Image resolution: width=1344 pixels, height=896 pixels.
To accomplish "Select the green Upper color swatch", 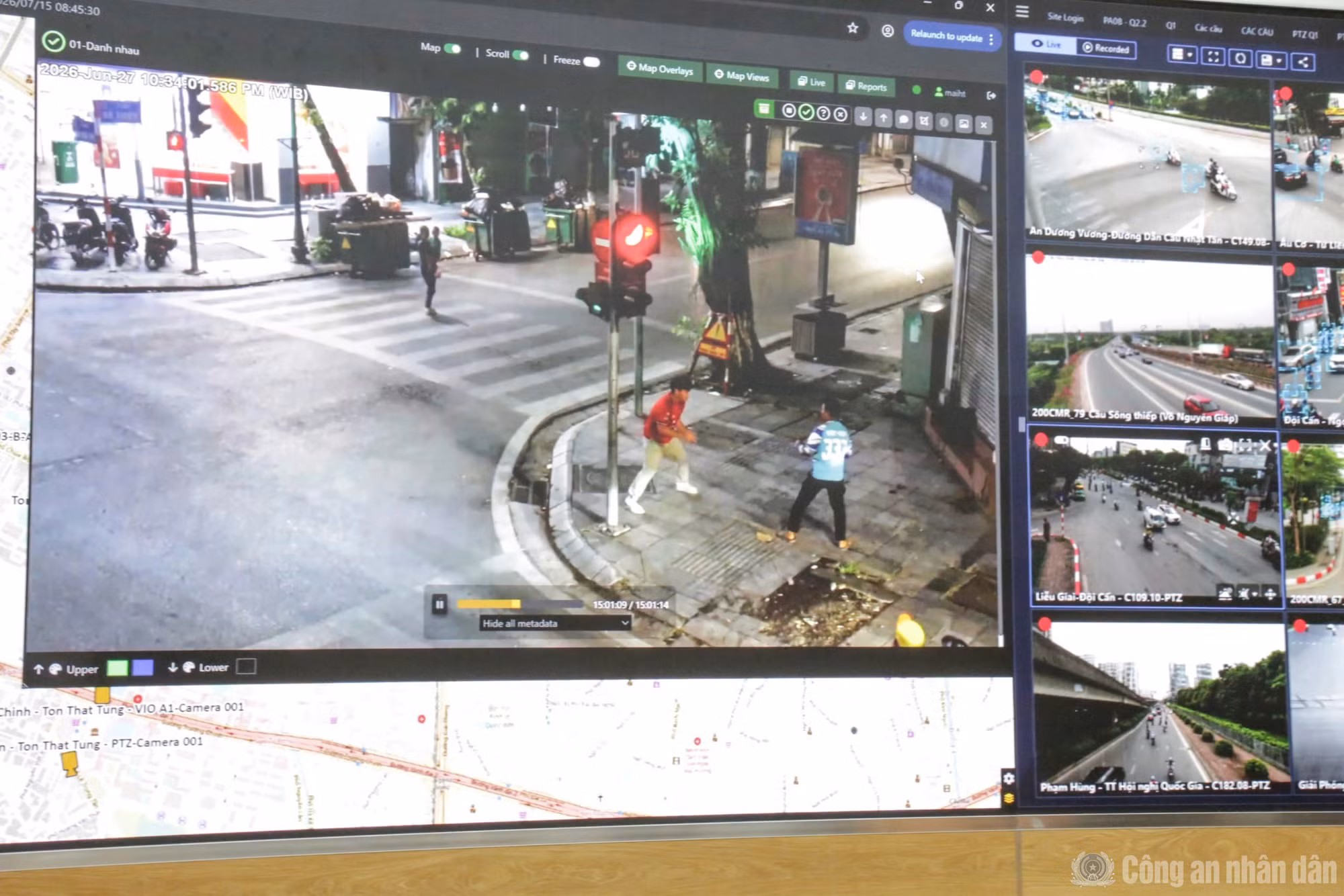I will [x=118, y=668].
